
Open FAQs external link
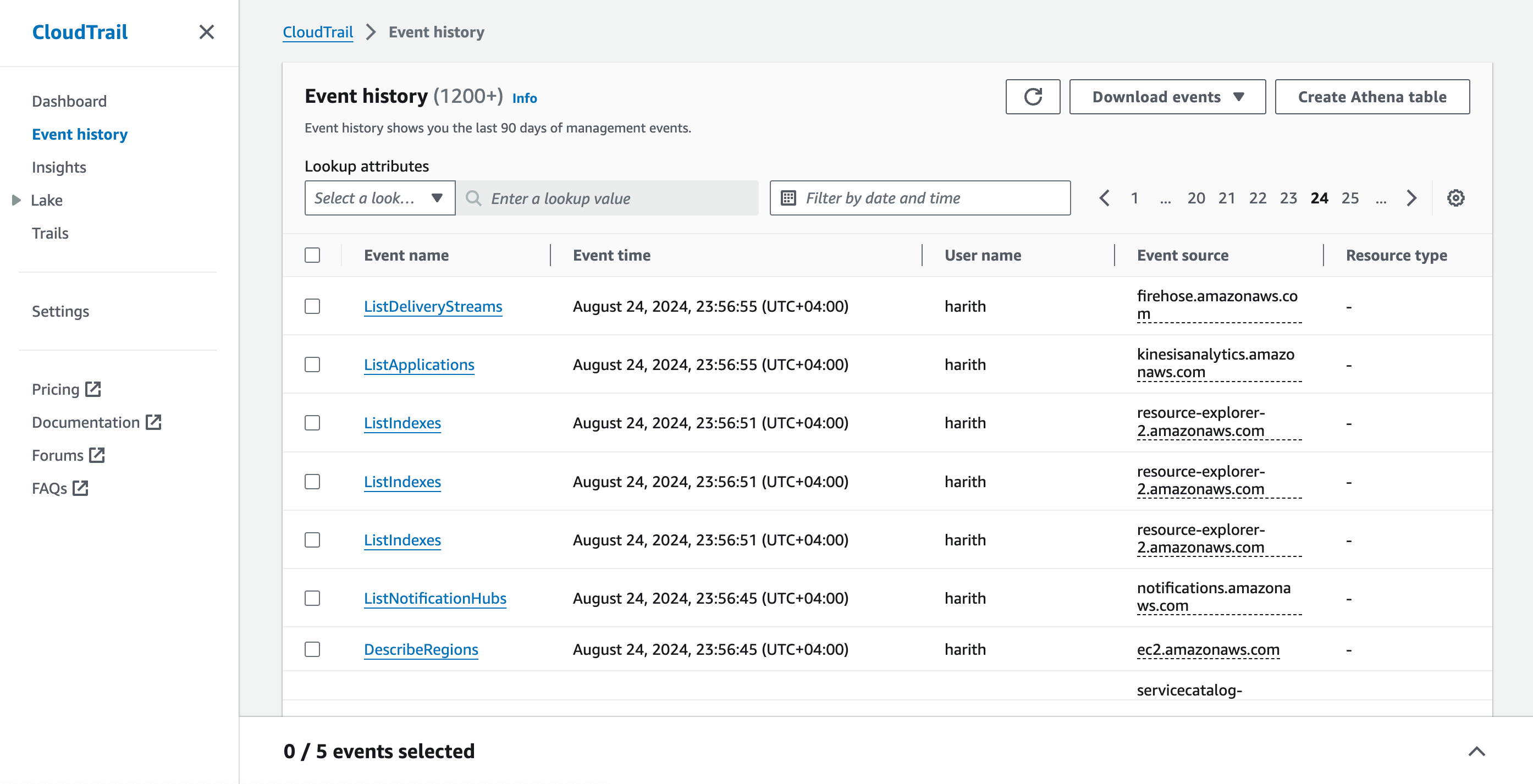pos(59,488)
